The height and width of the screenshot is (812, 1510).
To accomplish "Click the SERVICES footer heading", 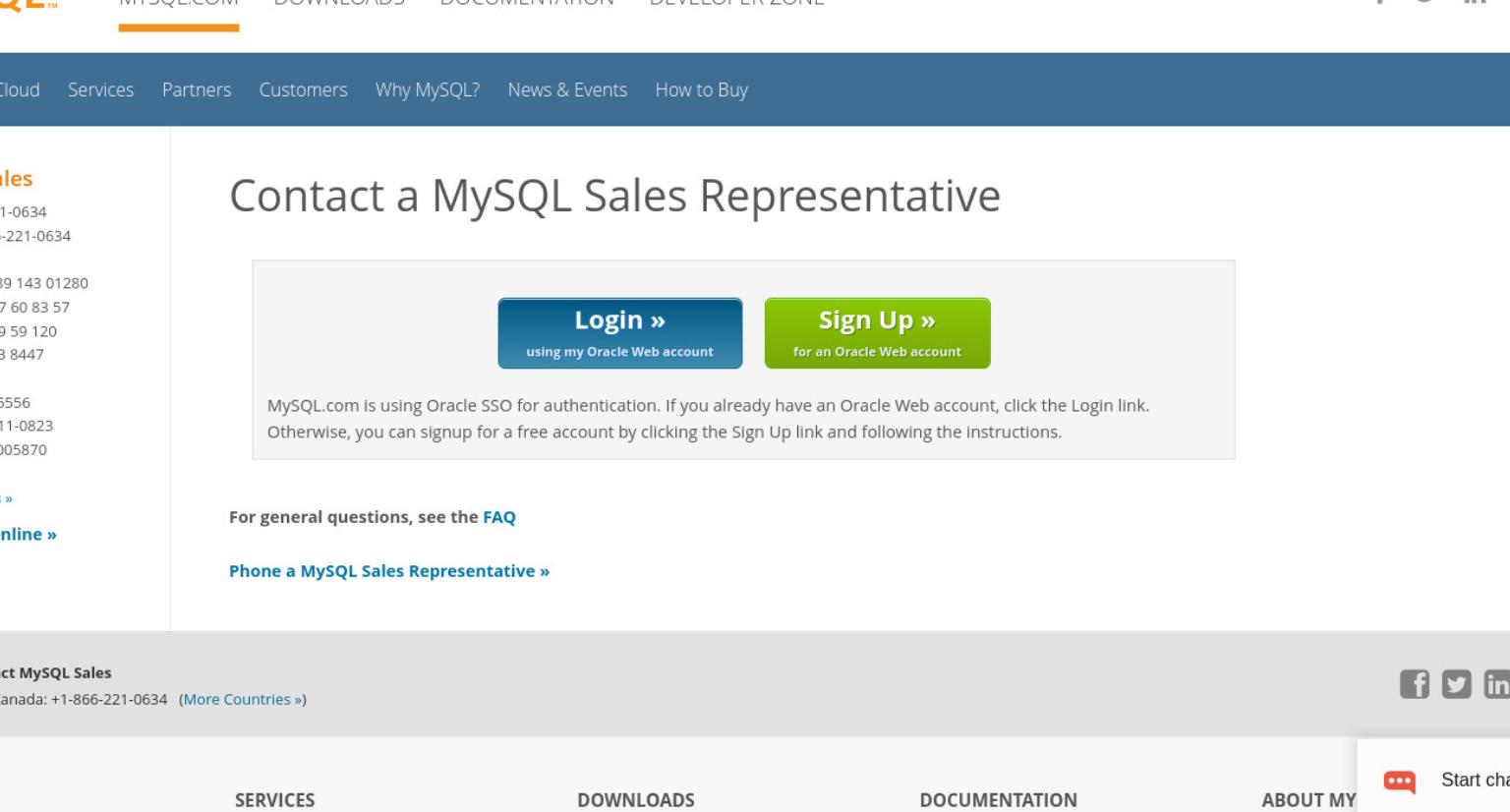I will tap(275, 800).
